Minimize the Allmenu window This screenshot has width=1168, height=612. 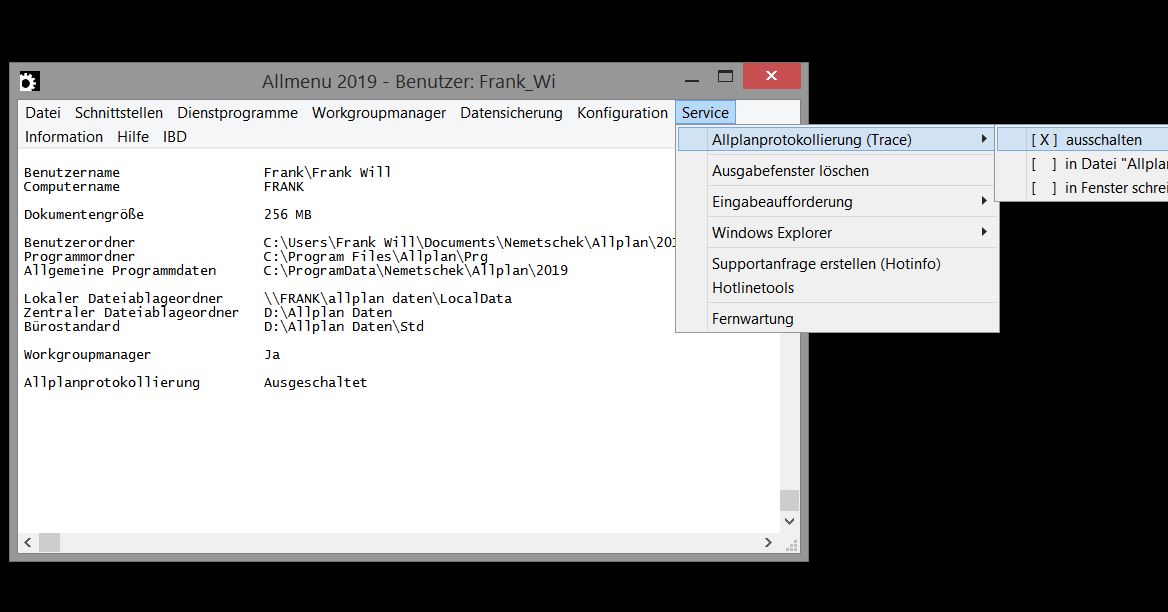click(x=691, y=77)
